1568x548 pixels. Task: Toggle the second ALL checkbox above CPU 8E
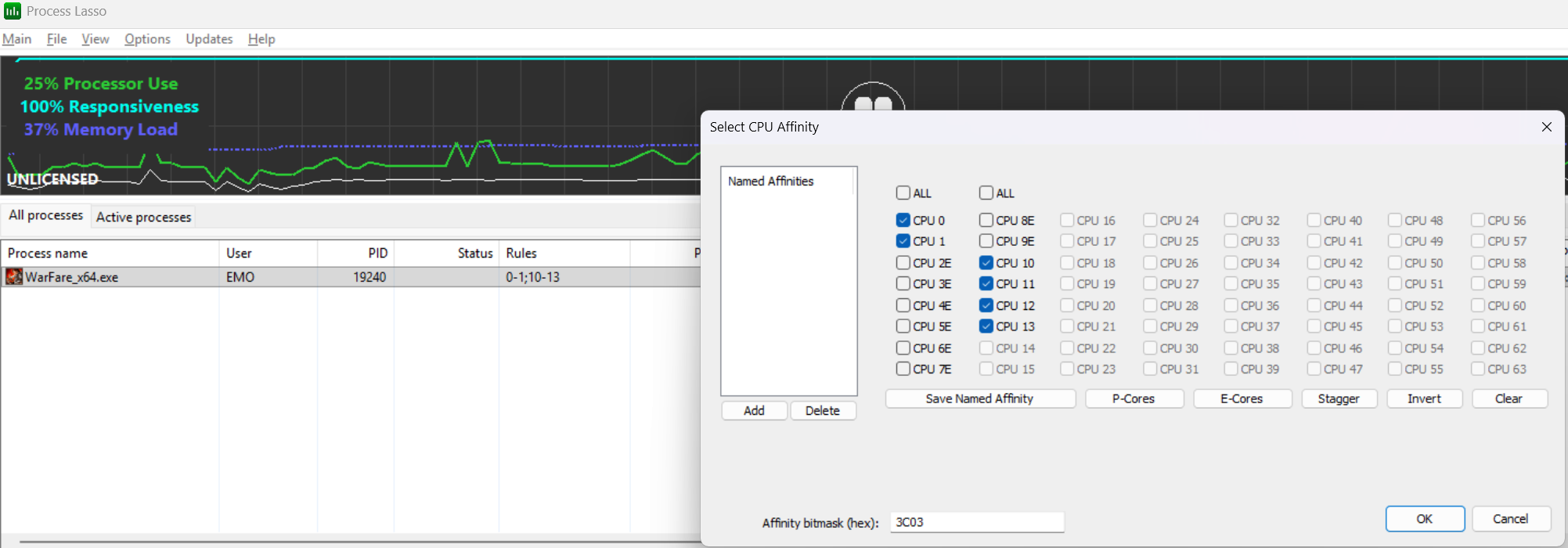(x=986, y=193)
